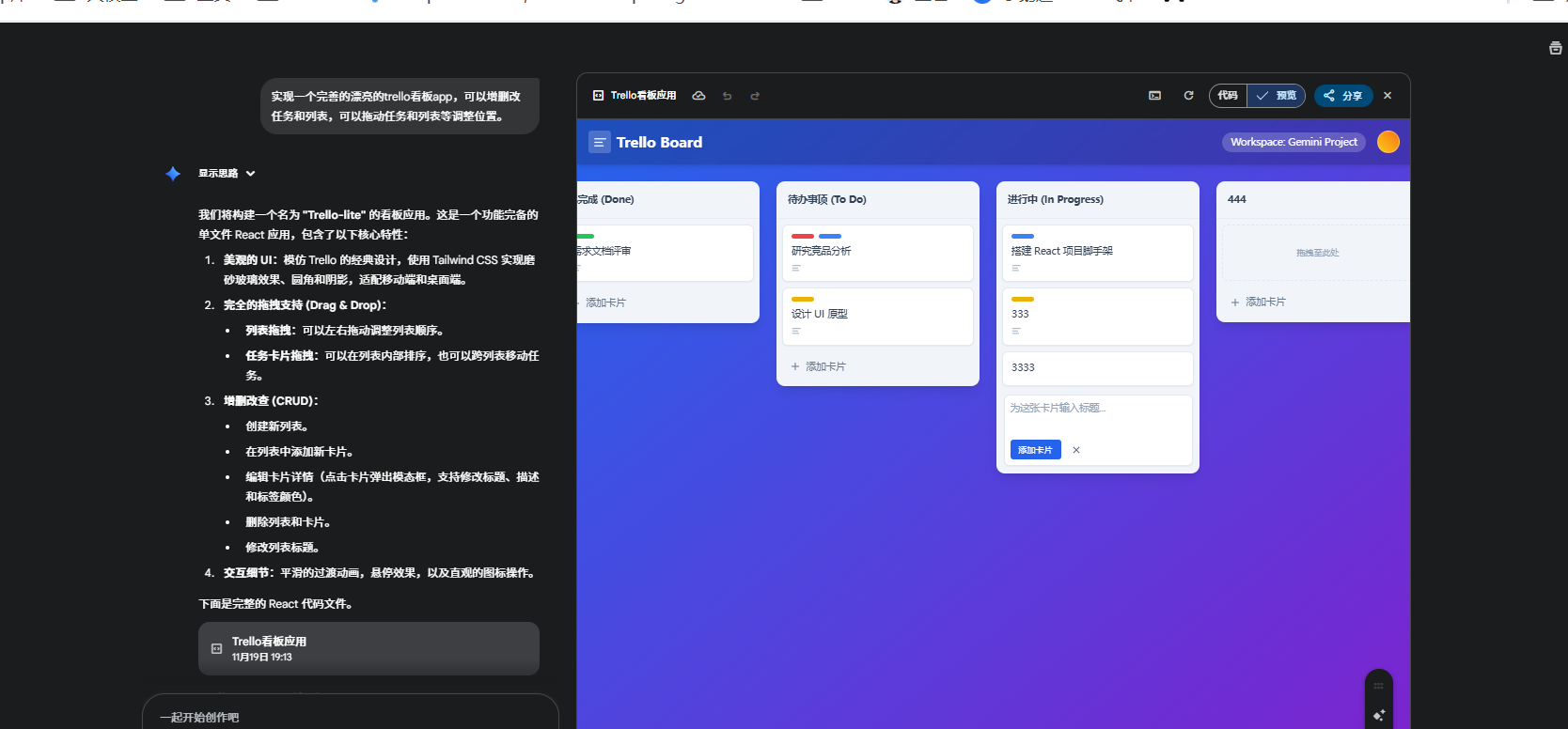Click the 拖拽至此处 drop zone placeholder

[1317, 253]
